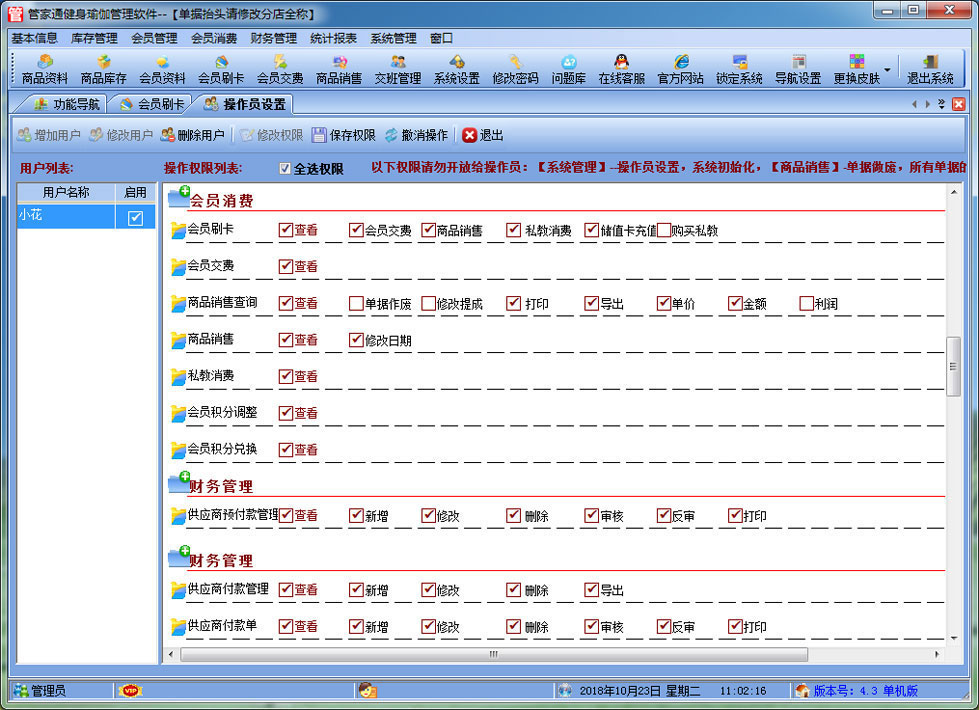Open the 统计报表 menu
The width and height of the screenshot is (979, 710).
[333, 38]
